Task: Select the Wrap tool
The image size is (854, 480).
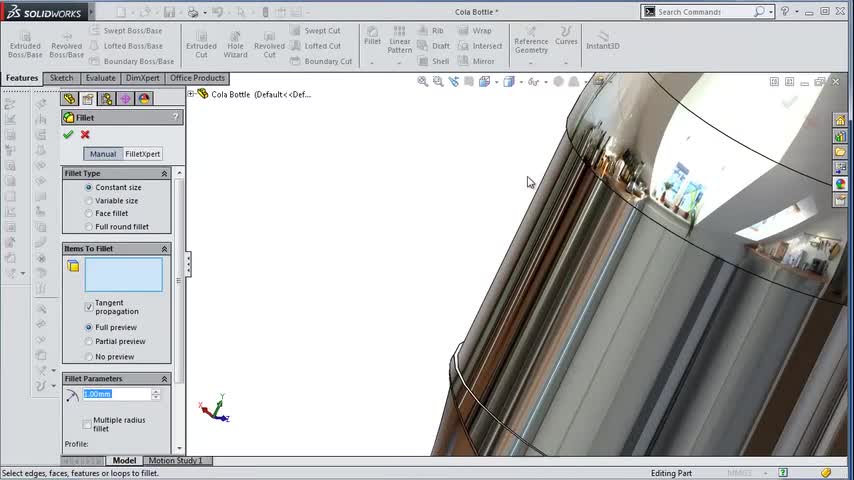Action: tap(475, 31)
